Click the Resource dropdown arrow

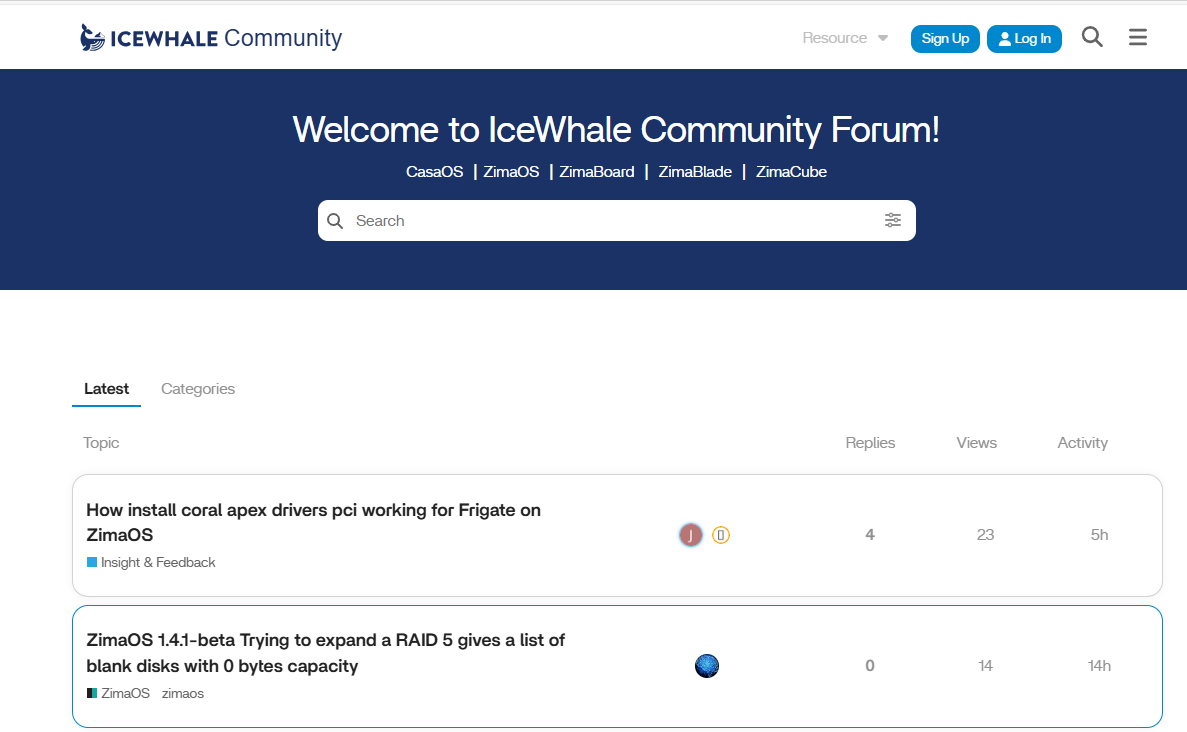pos(883,39)
